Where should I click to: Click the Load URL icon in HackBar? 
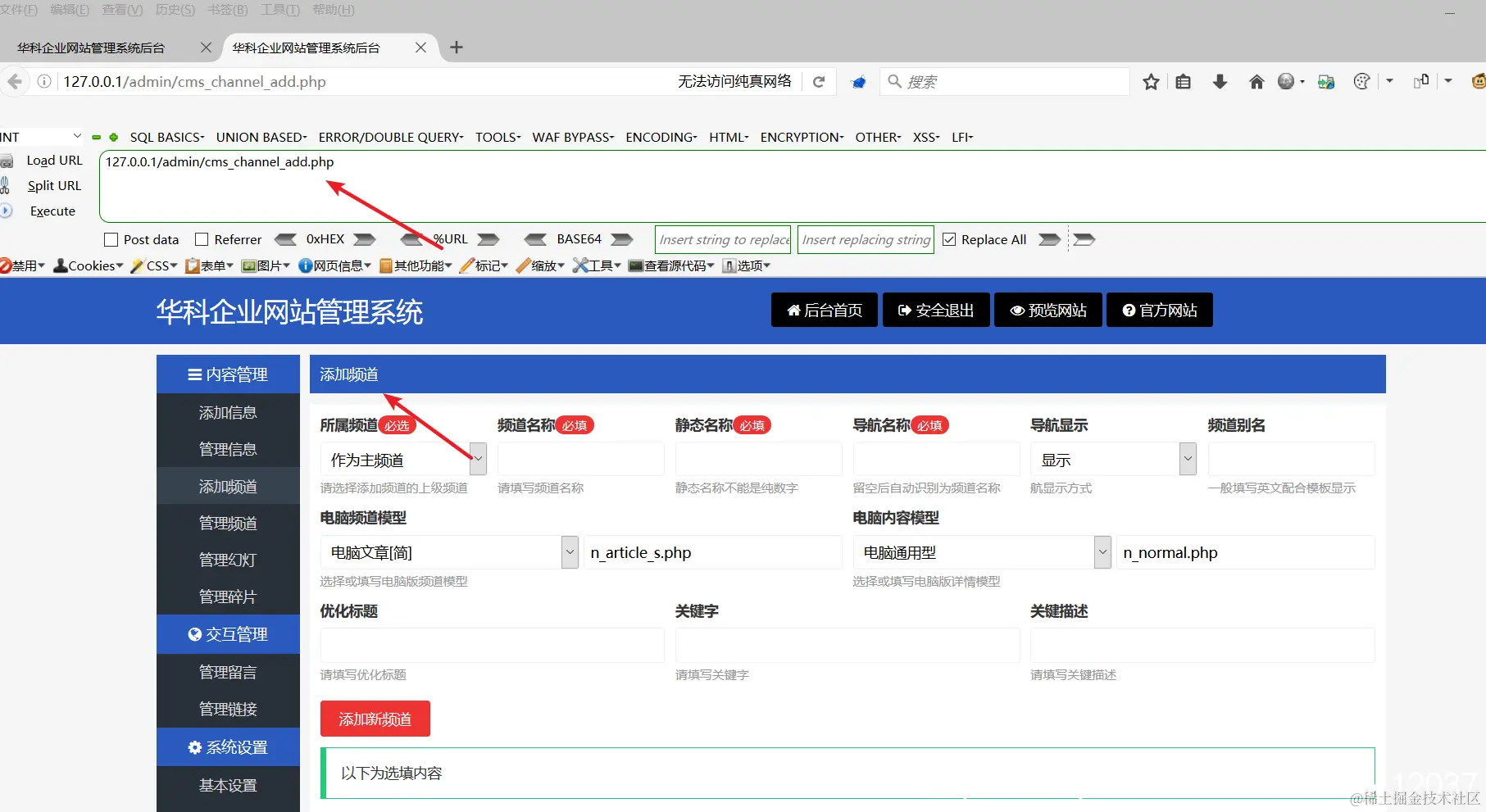8,161
